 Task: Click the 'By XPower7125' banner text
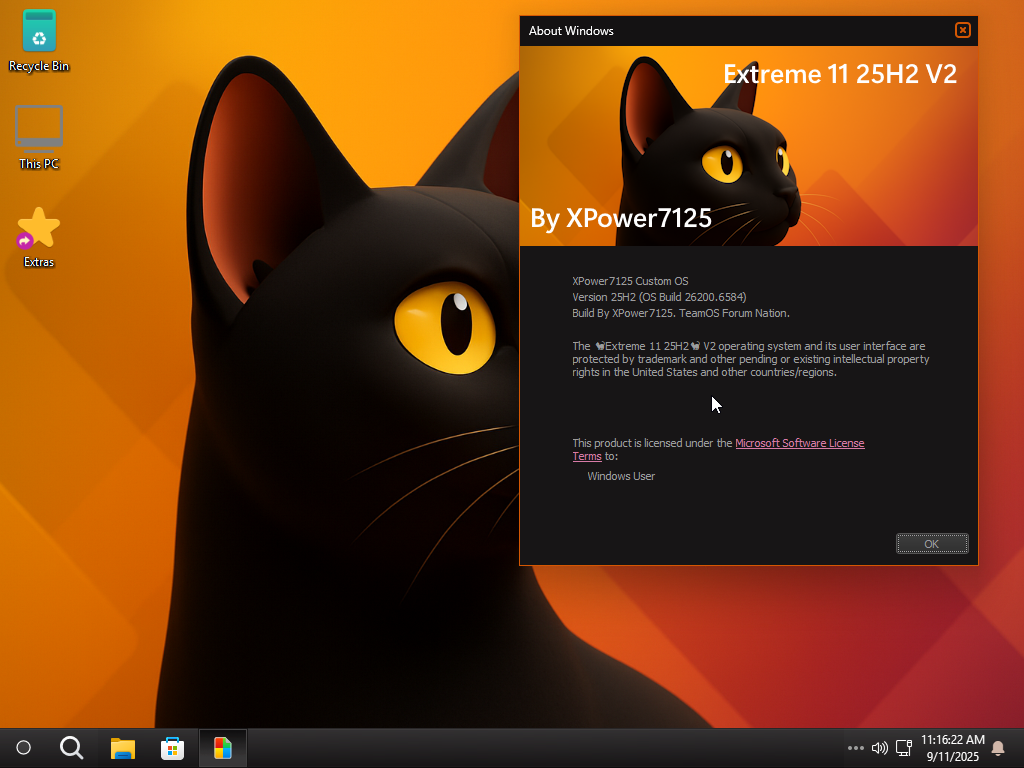point(621,218)
